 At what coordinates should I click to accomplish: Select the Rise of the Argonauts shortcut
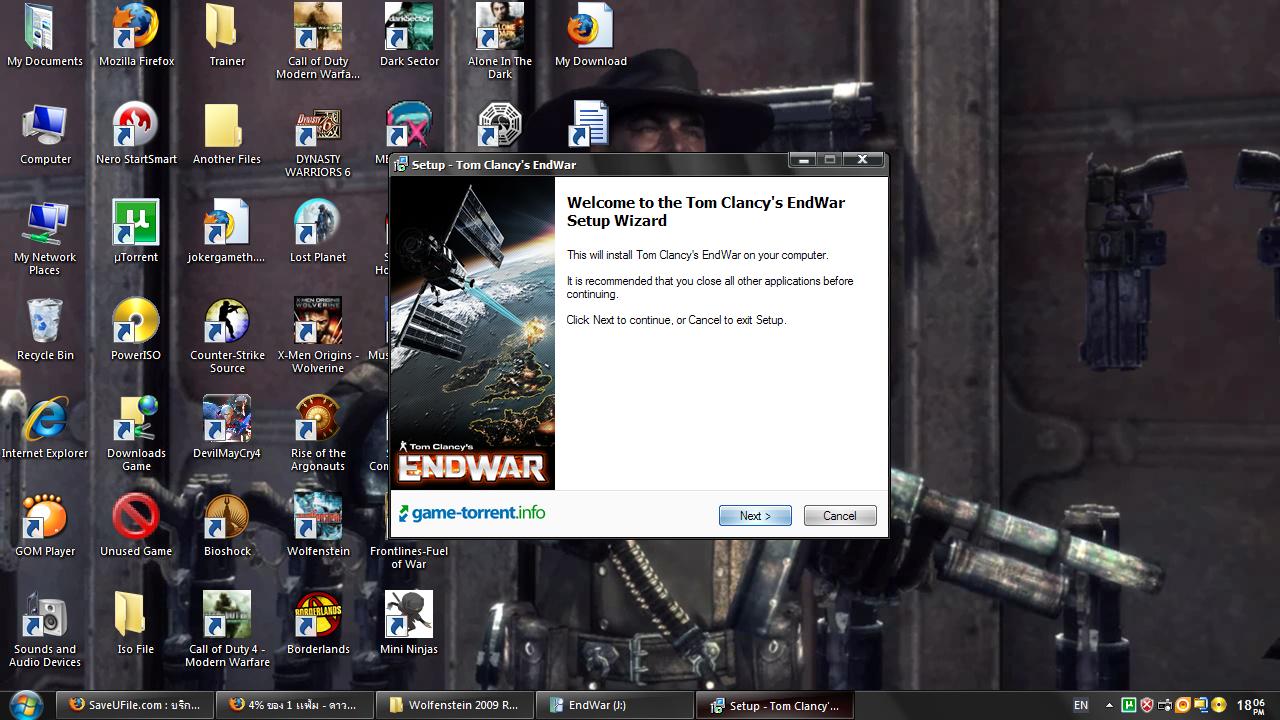point(318,434)
